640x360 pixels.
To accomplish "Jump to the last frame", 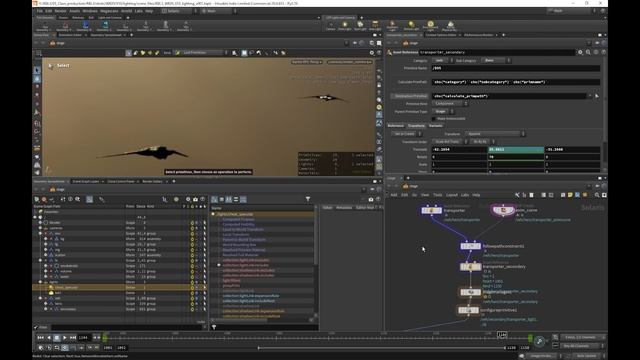I will [73, 338].
